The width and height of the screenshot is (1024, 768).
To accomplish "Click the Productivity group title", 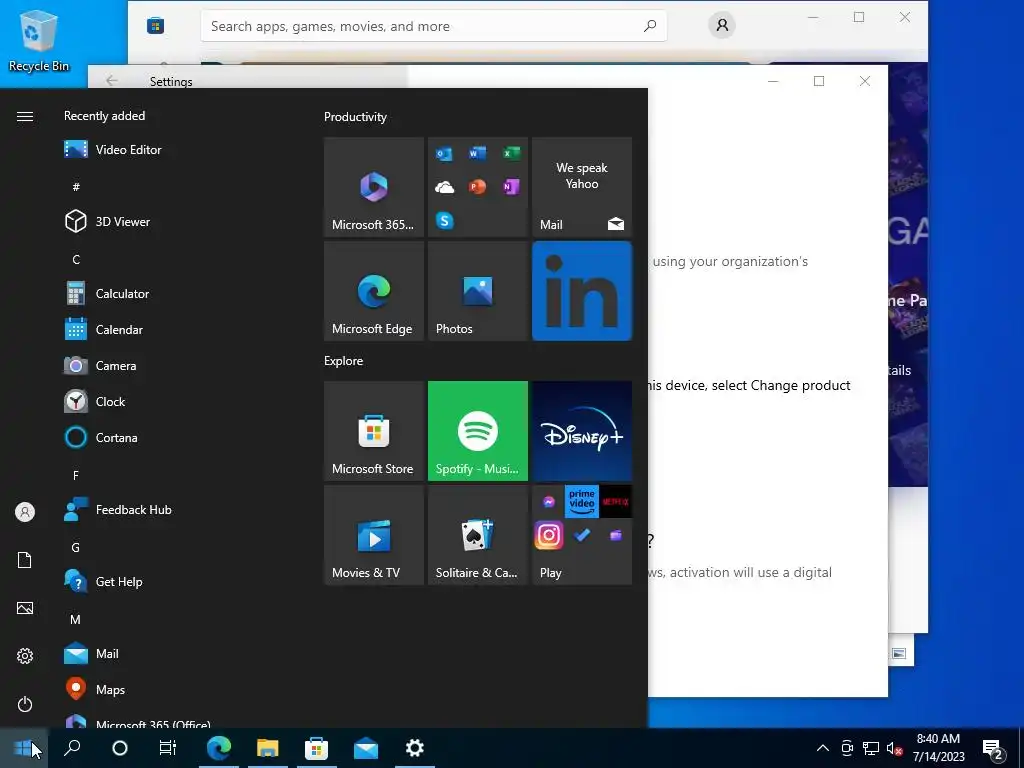I will (x=355, y=117).
